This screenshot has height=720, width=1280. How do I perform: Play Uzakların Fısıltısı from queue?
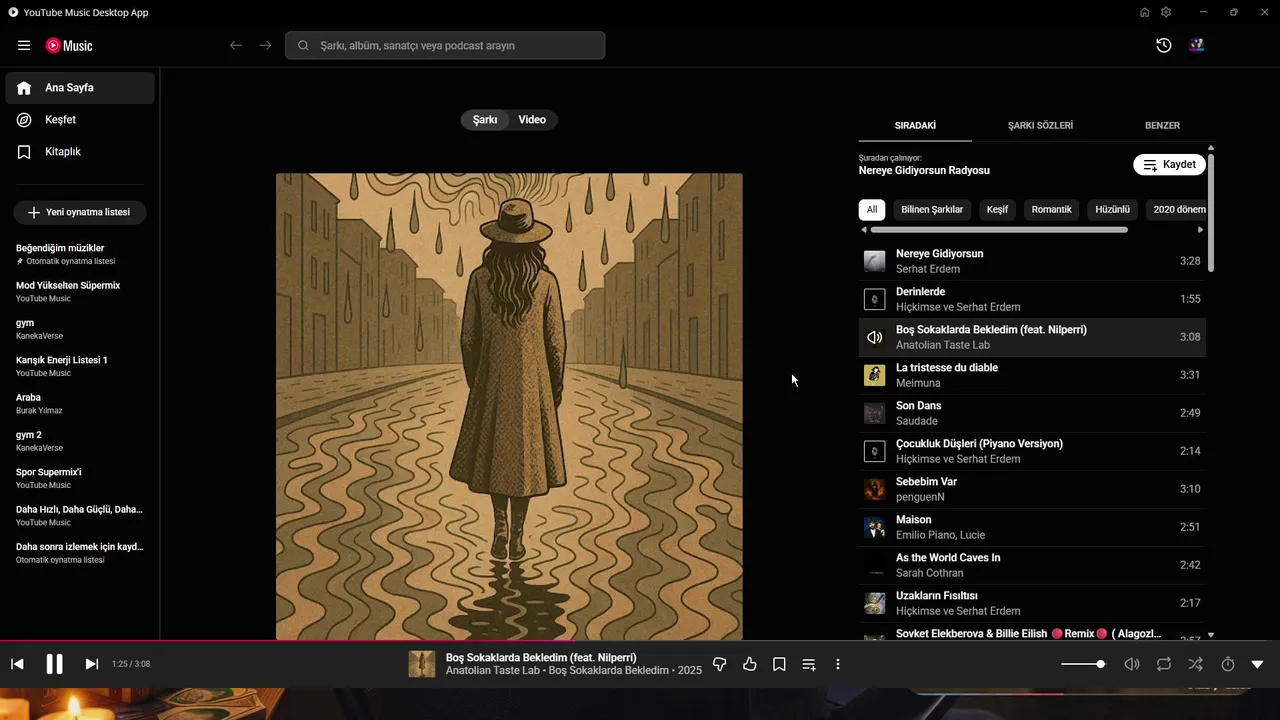(1032, 603)
